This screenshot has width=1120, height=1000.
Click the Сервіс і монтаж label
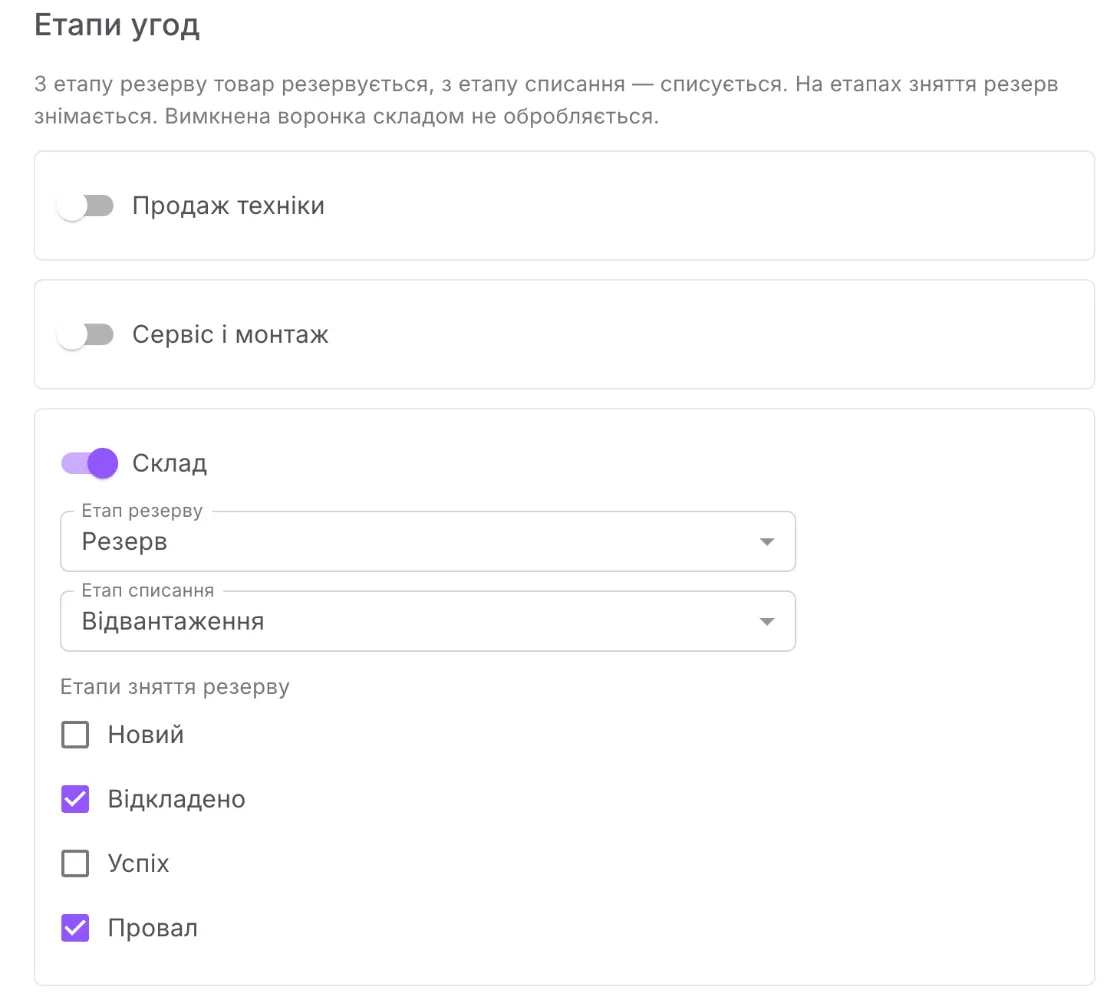pos(230,334)
